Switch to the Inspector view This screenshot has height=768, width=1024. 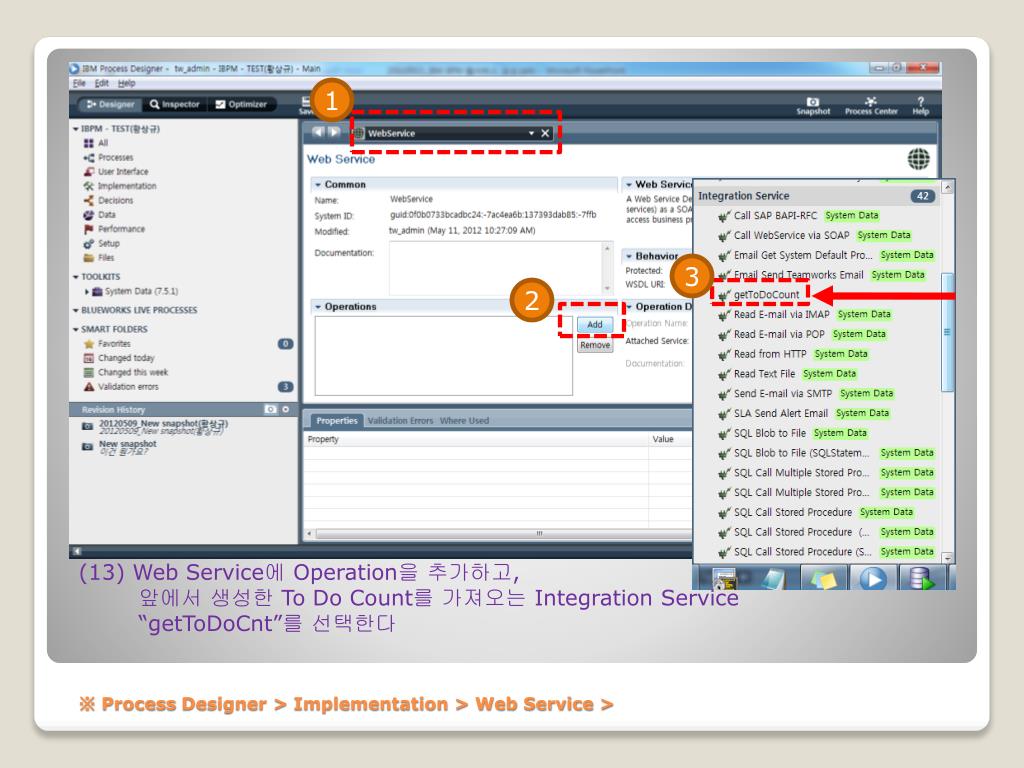click(x=174, y=104)
